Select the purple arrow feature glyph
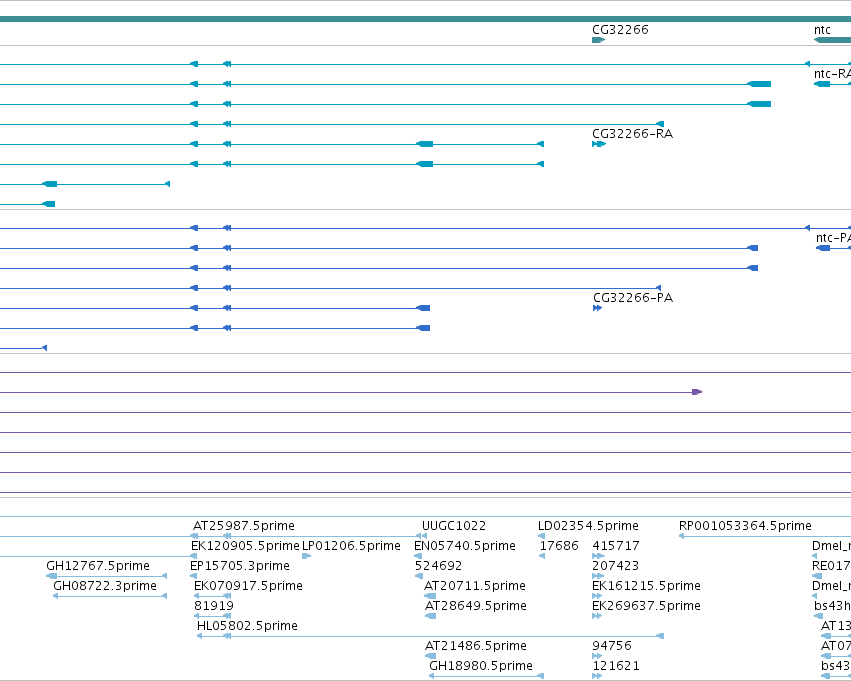Screen dimensions: 851x681 [697, 392]
